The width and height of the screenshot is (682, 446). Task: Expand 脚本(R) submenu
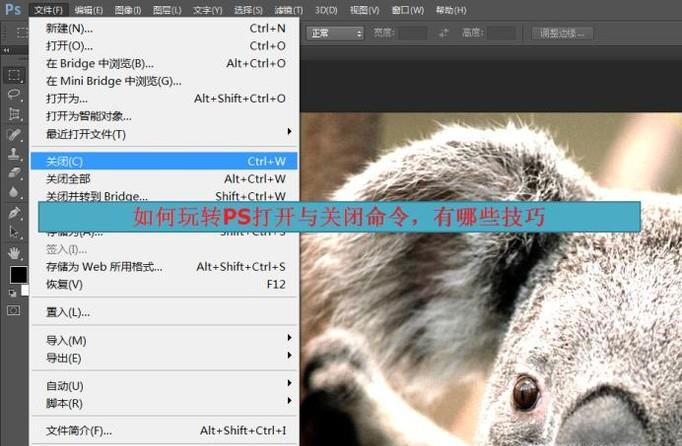click(164, 403)
